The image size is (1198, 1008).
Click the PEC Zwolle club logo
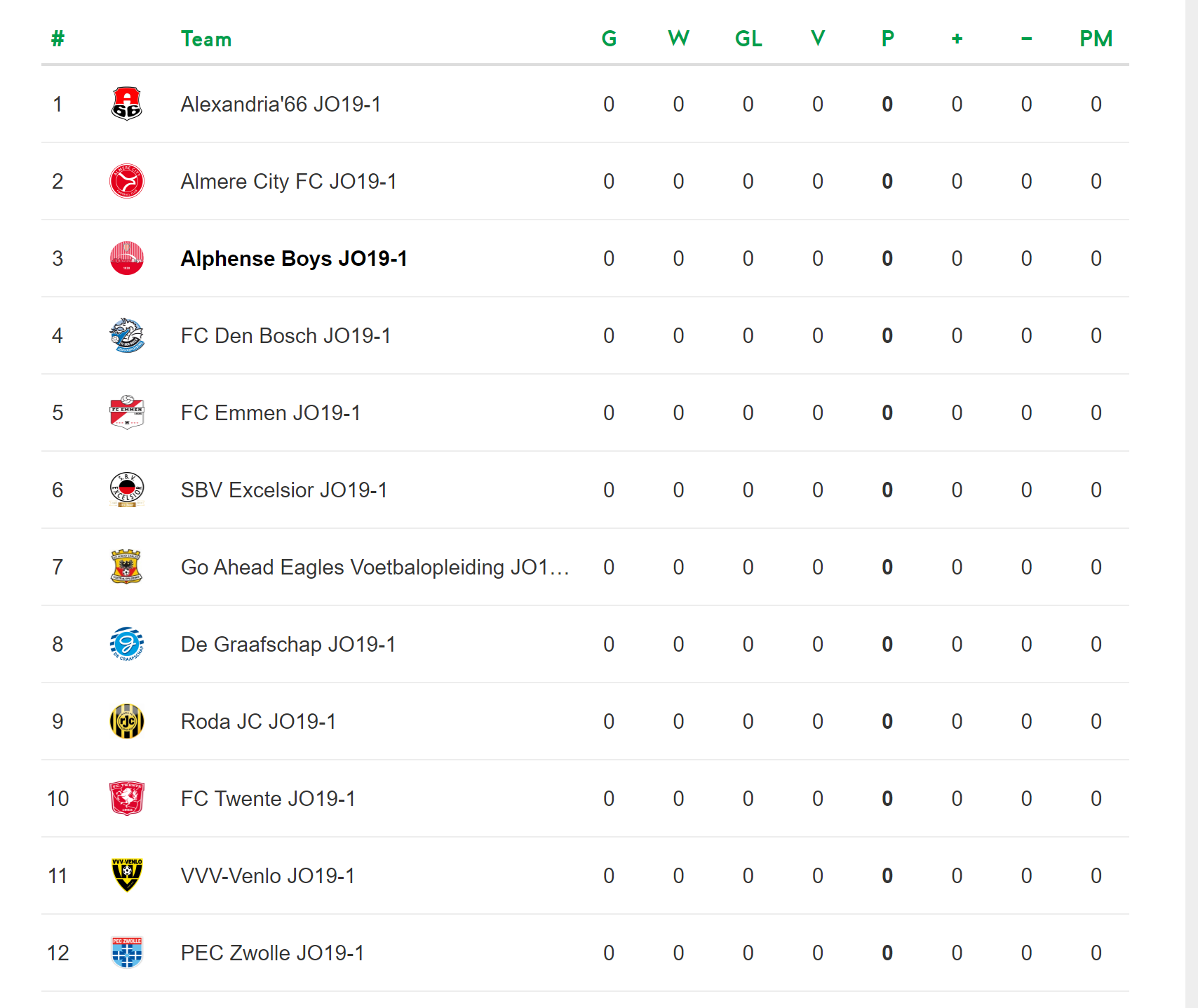(127, 953)
